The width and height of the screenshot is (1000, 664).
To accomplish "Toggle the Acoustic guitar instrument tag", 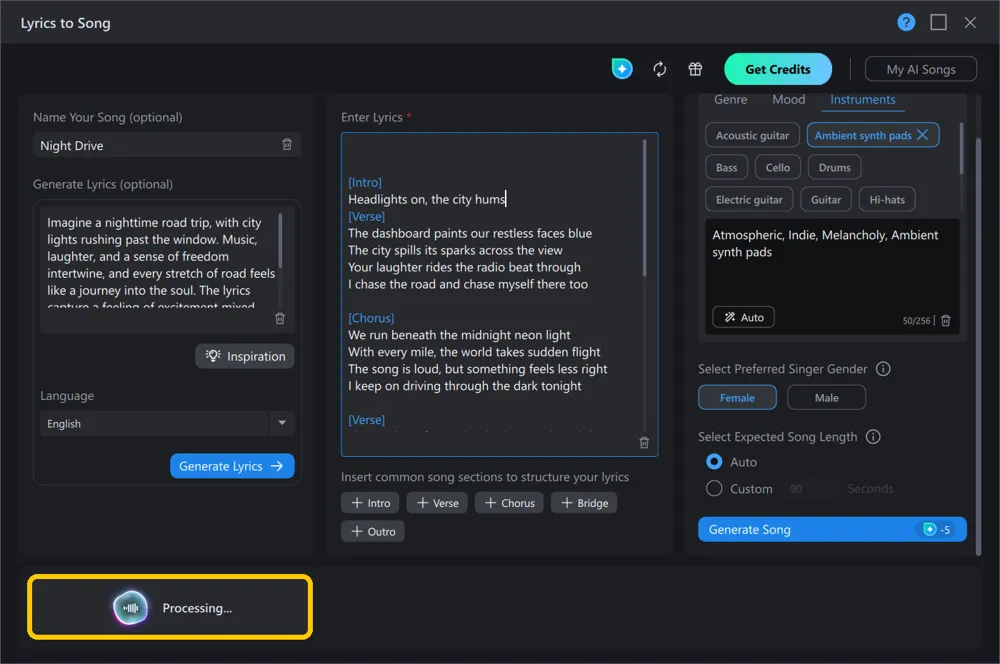I will (x=753, y=135).
